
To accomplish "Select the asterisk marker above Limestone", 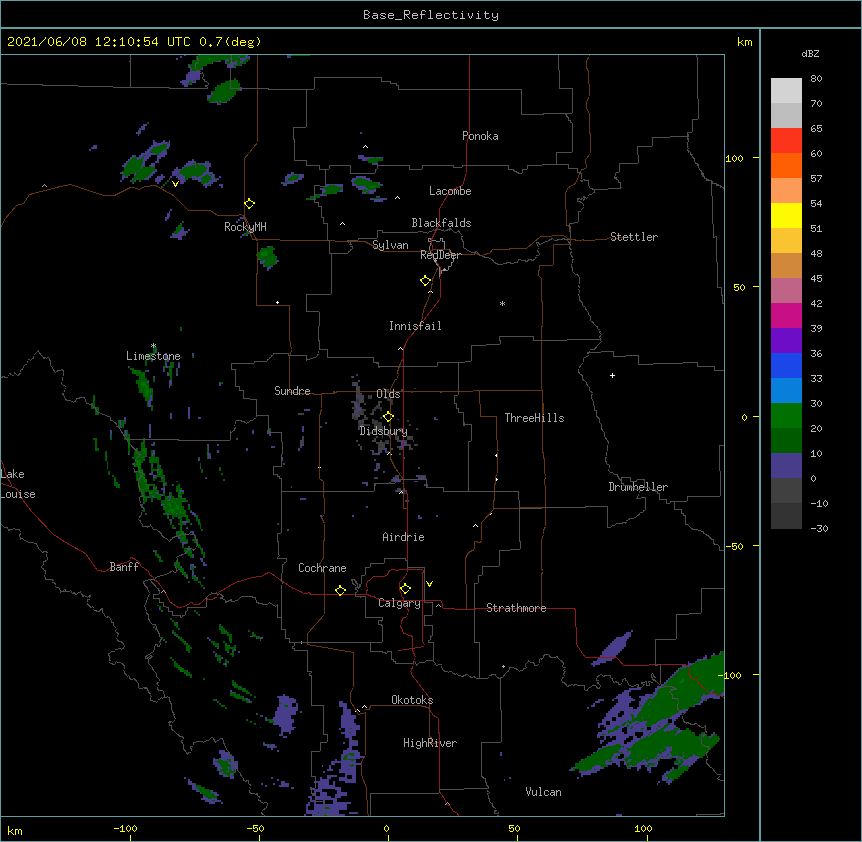I will coord(153,346).
